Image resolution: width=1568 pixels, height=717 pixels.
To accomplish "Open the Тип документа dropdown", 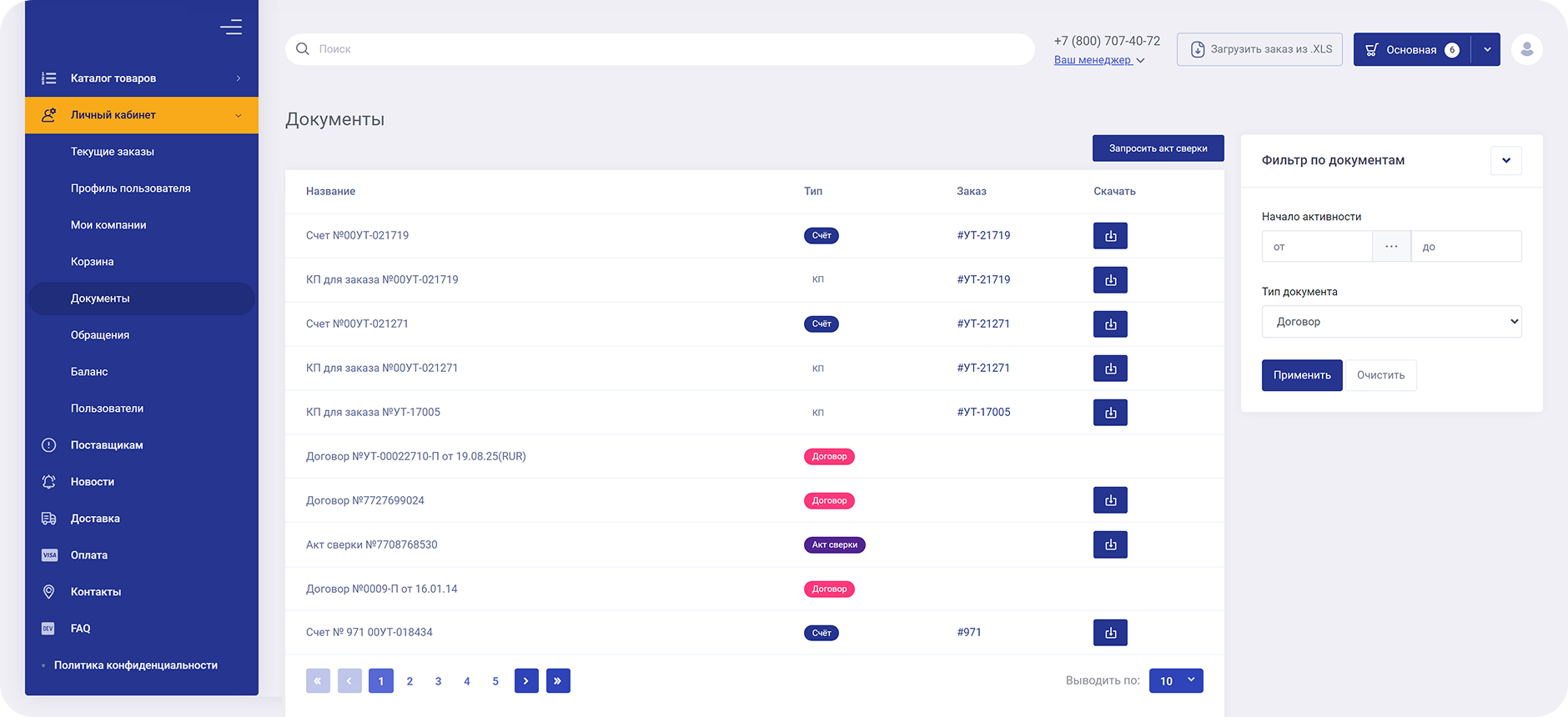I will coord(1391,322).
